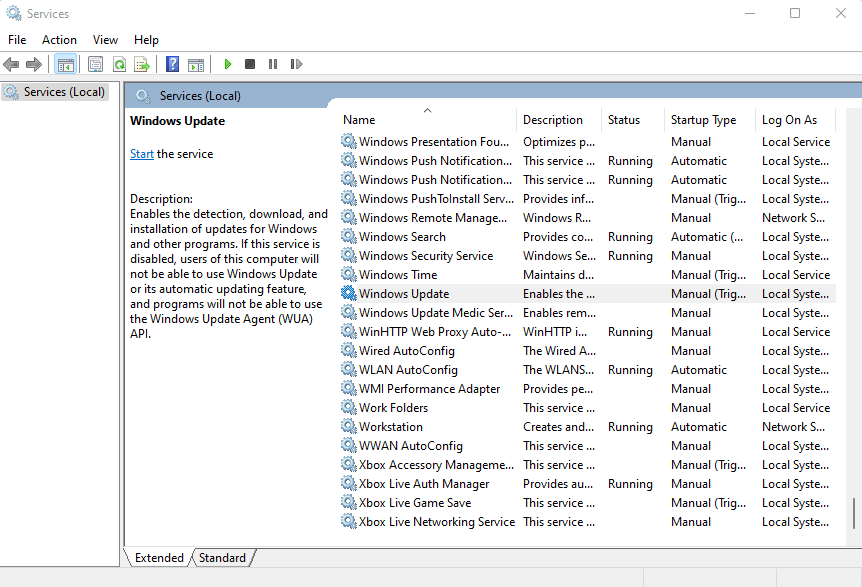Open the Action menu

tap(59, 40)
